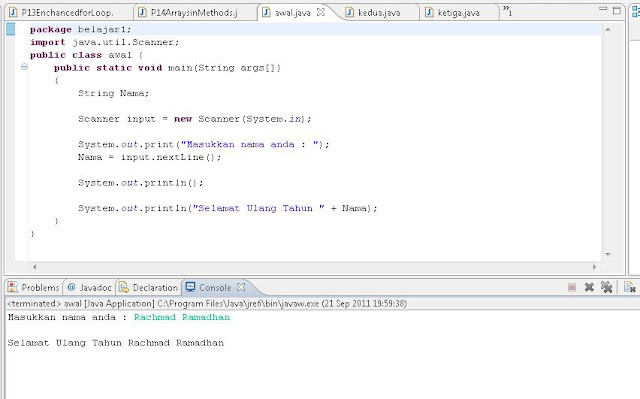Switch to the kedua.java tab
Viewport: 640px width, 399px height.
[379, 13]
